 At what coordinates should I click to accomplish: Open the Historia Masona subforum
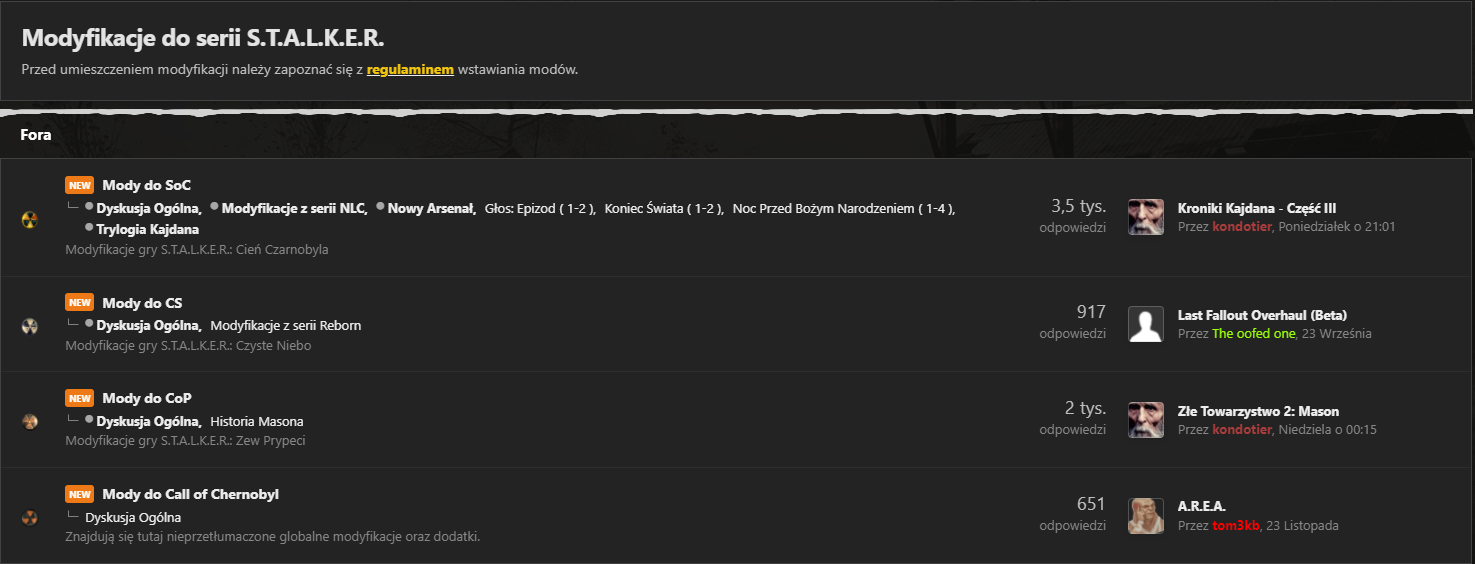[257, 421]
